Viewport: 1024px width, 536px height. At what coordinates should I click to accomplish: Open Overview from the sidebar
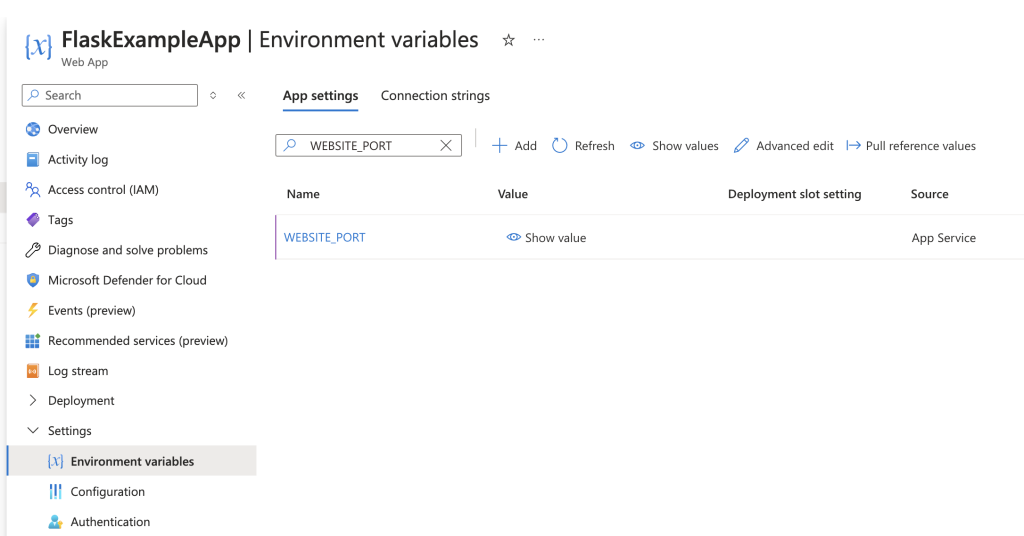point(73,129)
